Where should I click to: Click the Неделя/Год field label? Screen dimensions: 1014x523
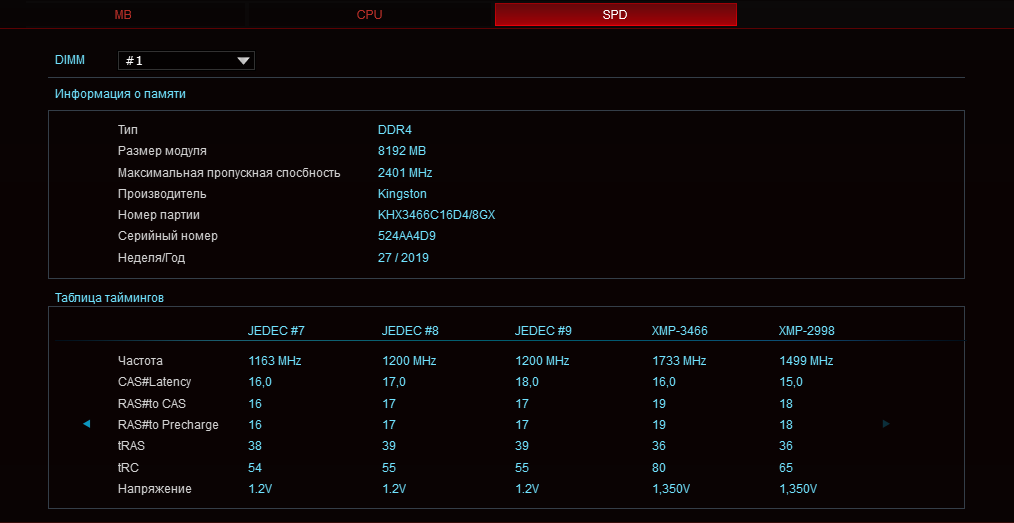[151, 258]
